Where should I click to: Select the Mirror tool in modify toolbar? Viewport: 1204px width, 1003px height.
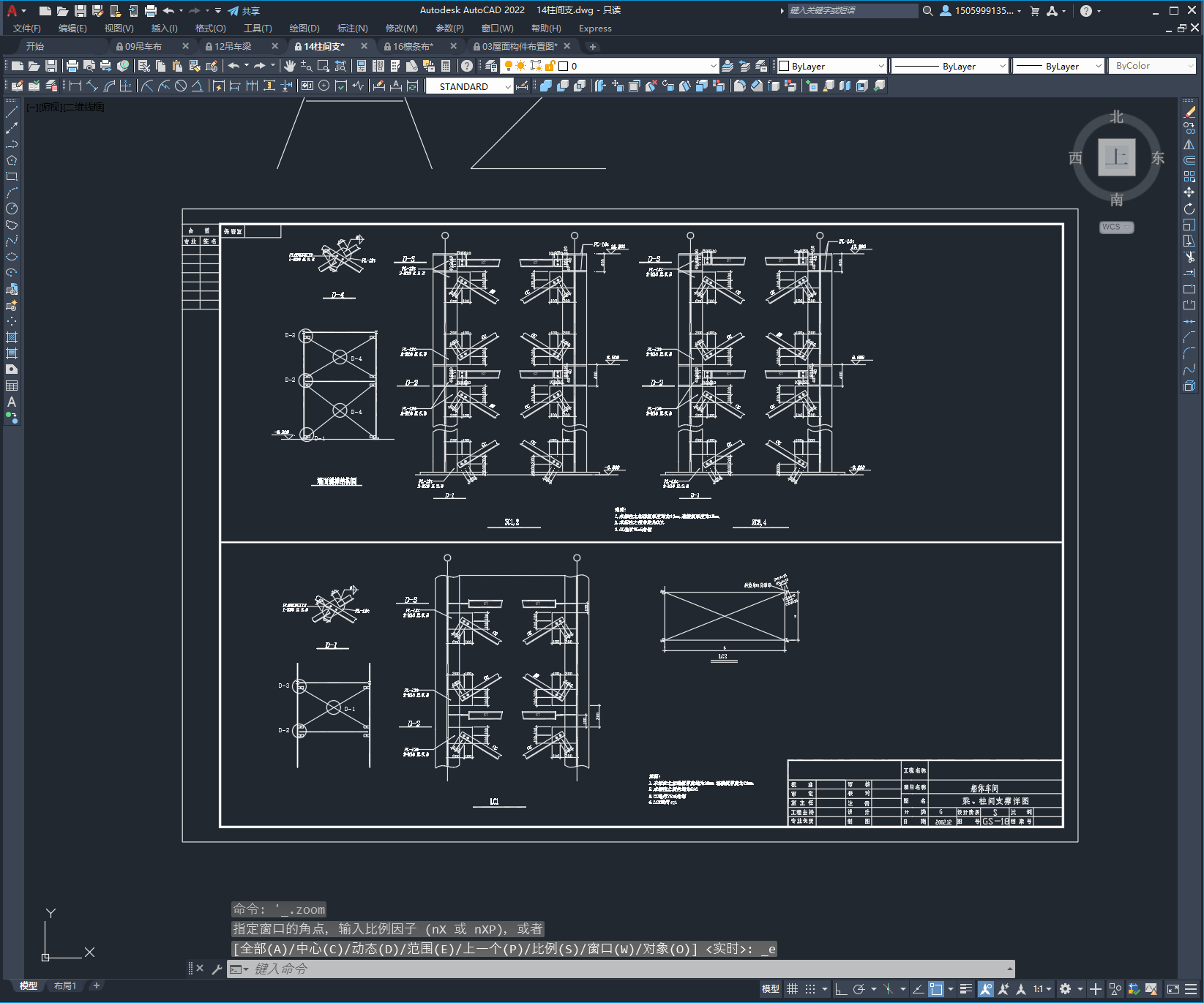pos(1189,144)
